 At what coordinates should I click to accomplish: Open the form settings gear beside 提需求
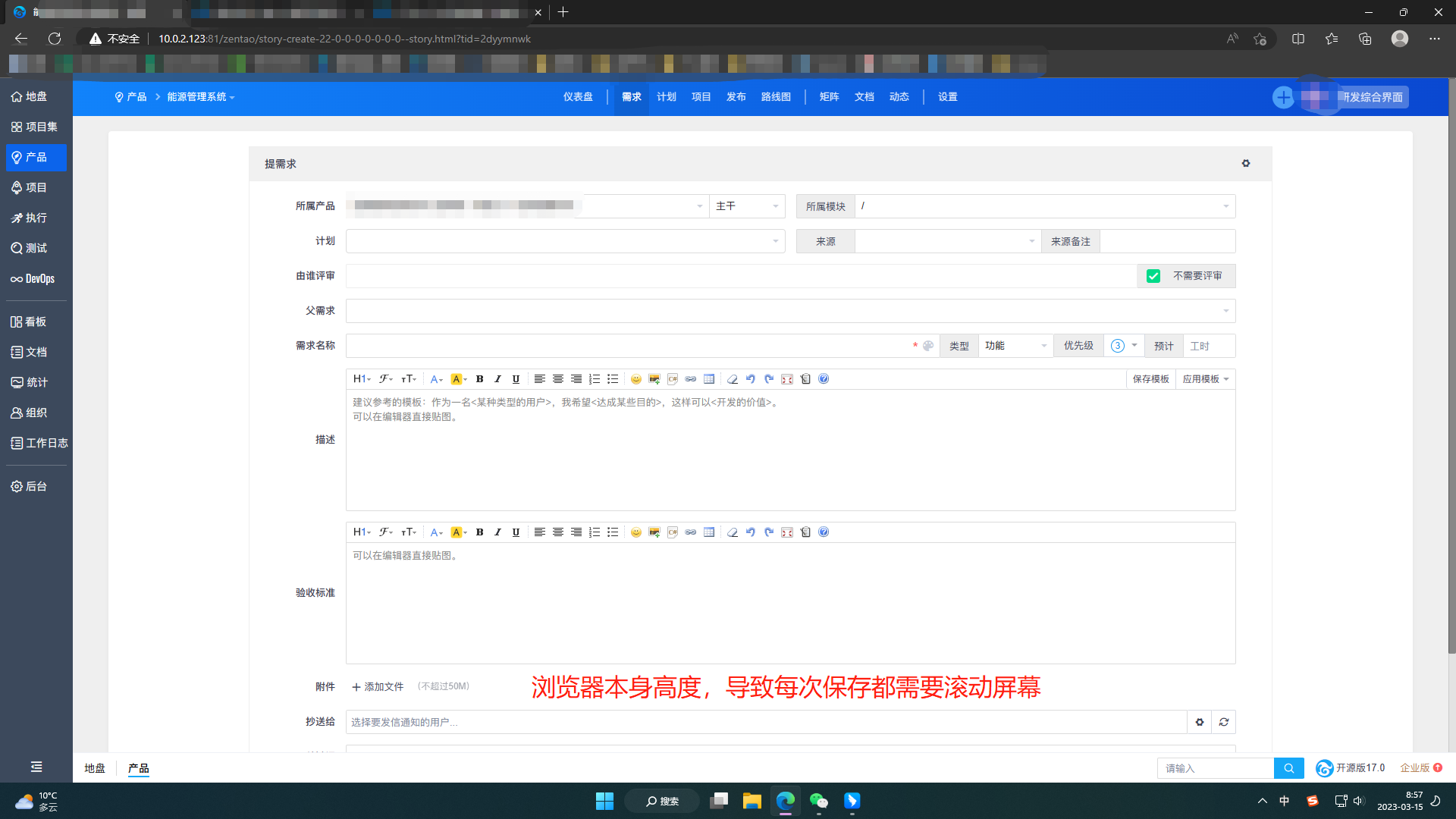1245,164
